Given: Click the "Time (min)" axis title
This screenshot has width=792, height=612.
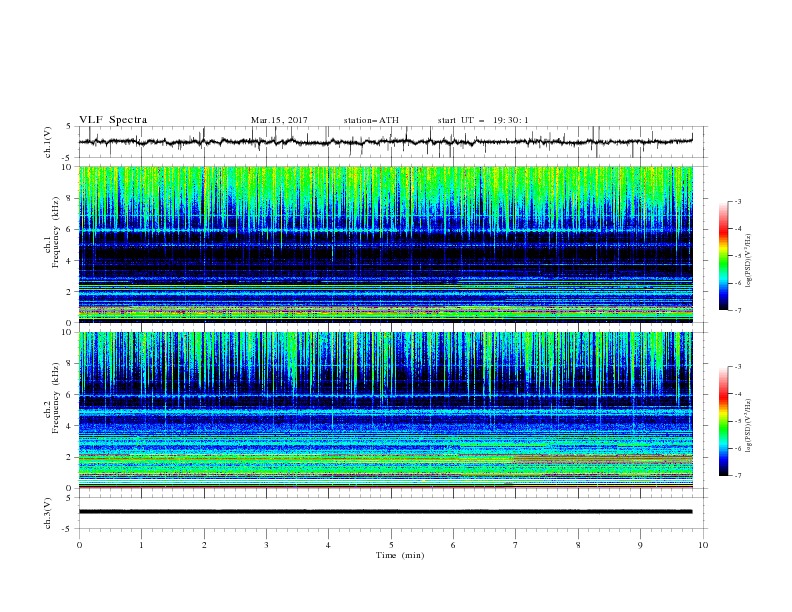Looking at the screenshot, I should (400, 555).
